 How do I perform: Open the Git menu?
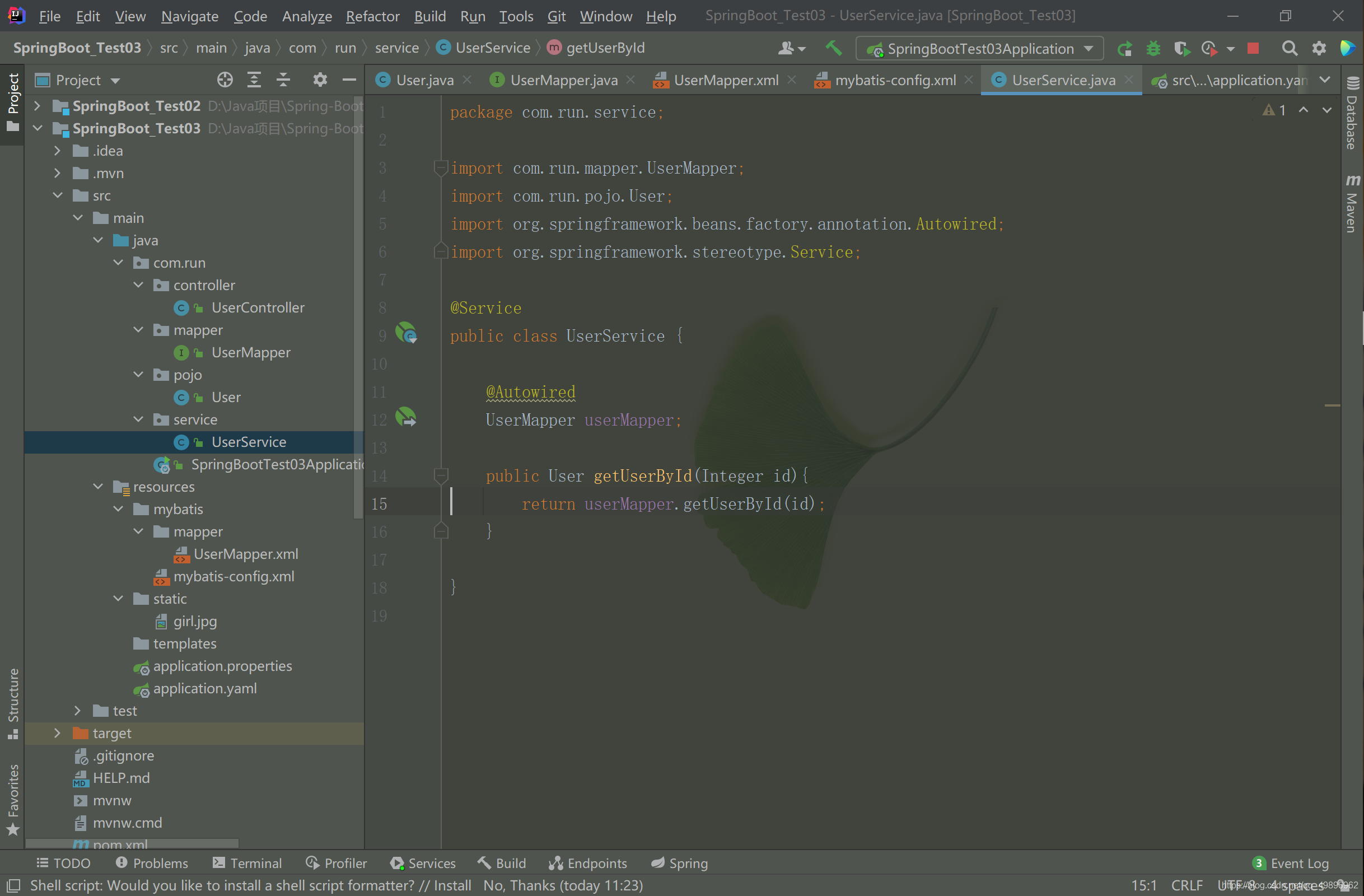(x=556, y=16)
